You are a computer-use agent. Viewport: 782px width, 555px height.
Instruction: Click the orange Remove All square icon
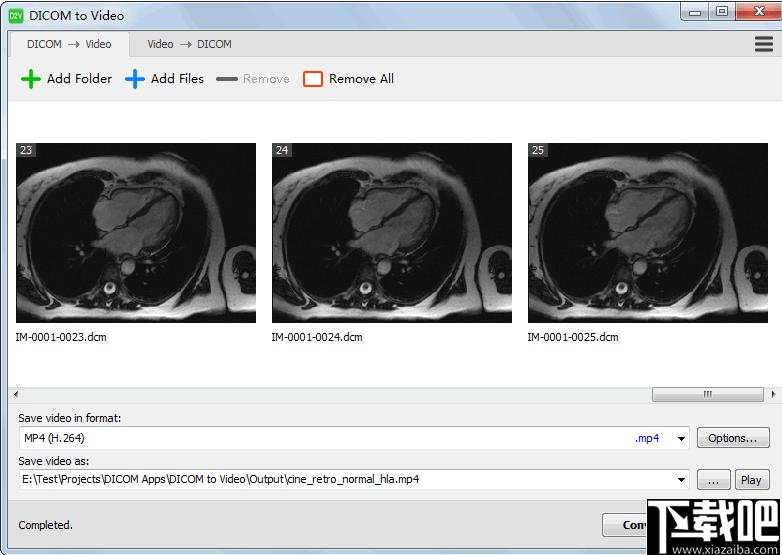click(x=313, y=79)
